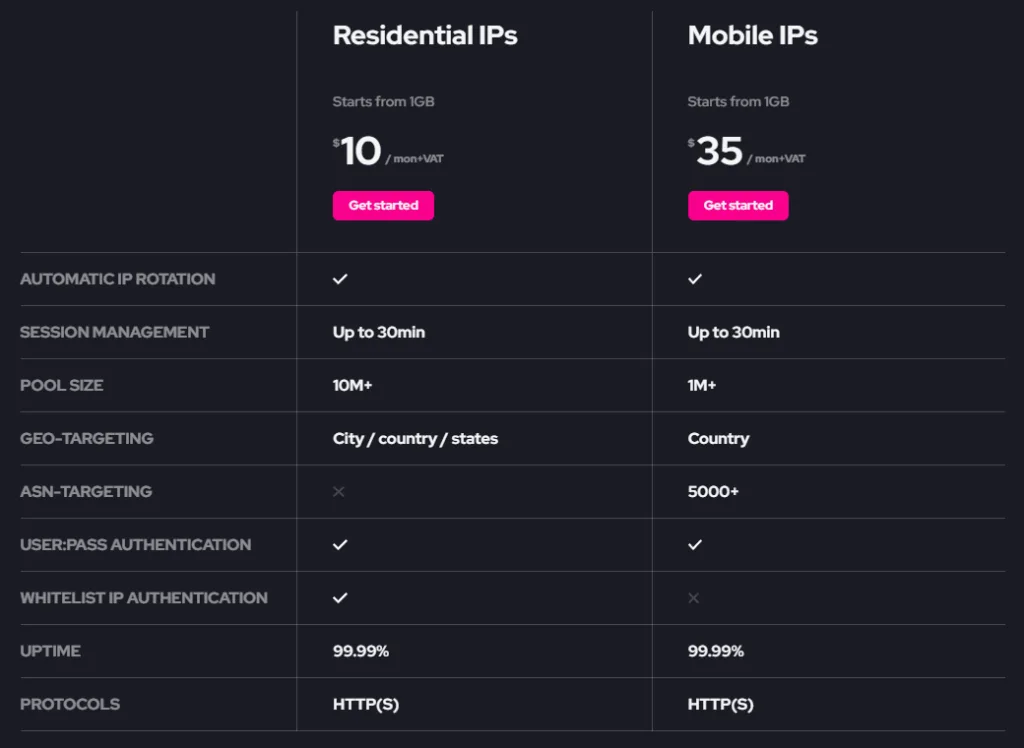1024x748 pixels.
Task: Click Mobile ASN-targeting 5000+ value
Action: (x=713, y=492)
